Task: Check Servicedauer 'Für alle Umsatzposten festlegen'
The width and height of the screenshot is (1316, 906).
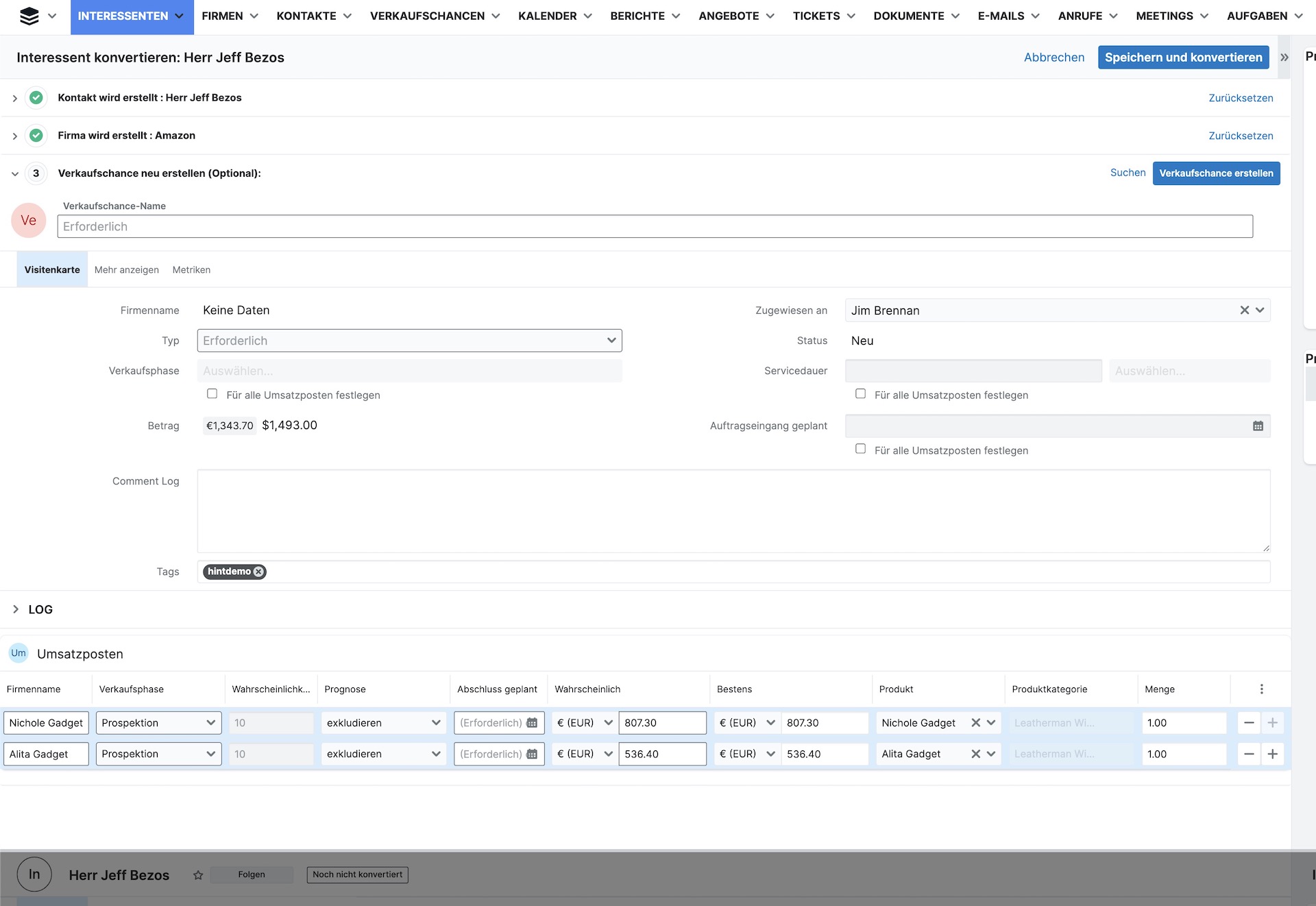Action: coord(861,394)
